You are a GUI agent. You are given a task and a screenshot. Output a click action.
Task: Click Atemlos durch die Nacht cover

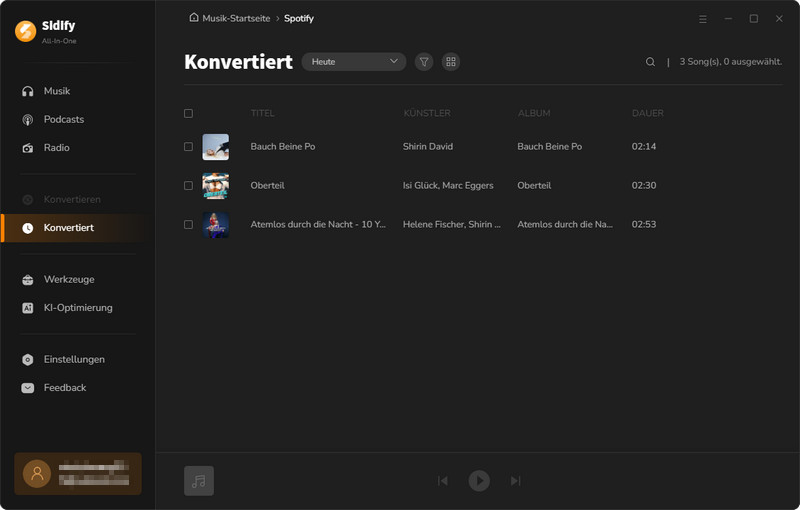[215, 225]
